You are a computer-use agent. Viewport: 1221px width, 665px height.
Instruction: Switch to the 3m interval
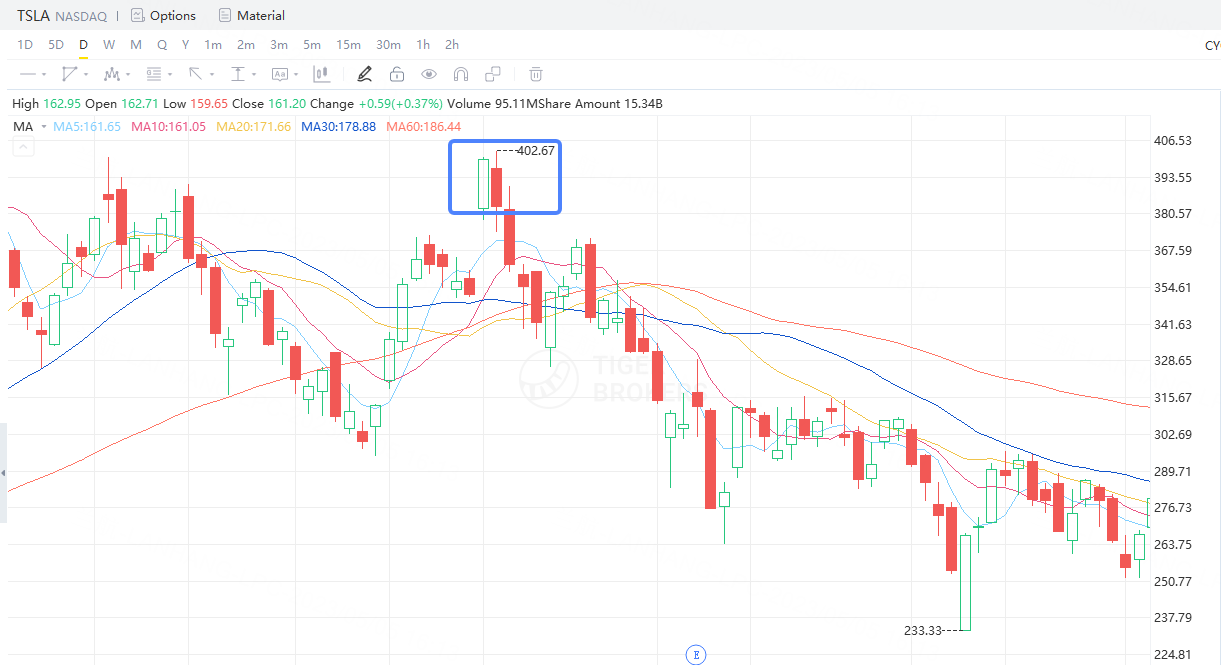[x=279, y=45]
